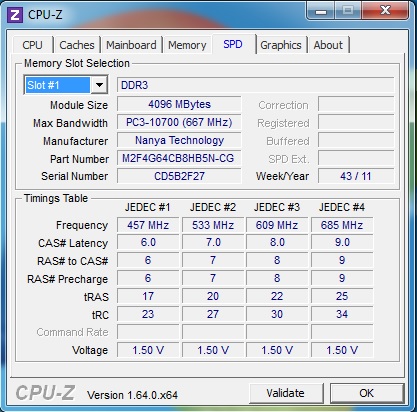Click the empty Registered field
Screen dimensions: 417x412
click(x=356, y=123)
